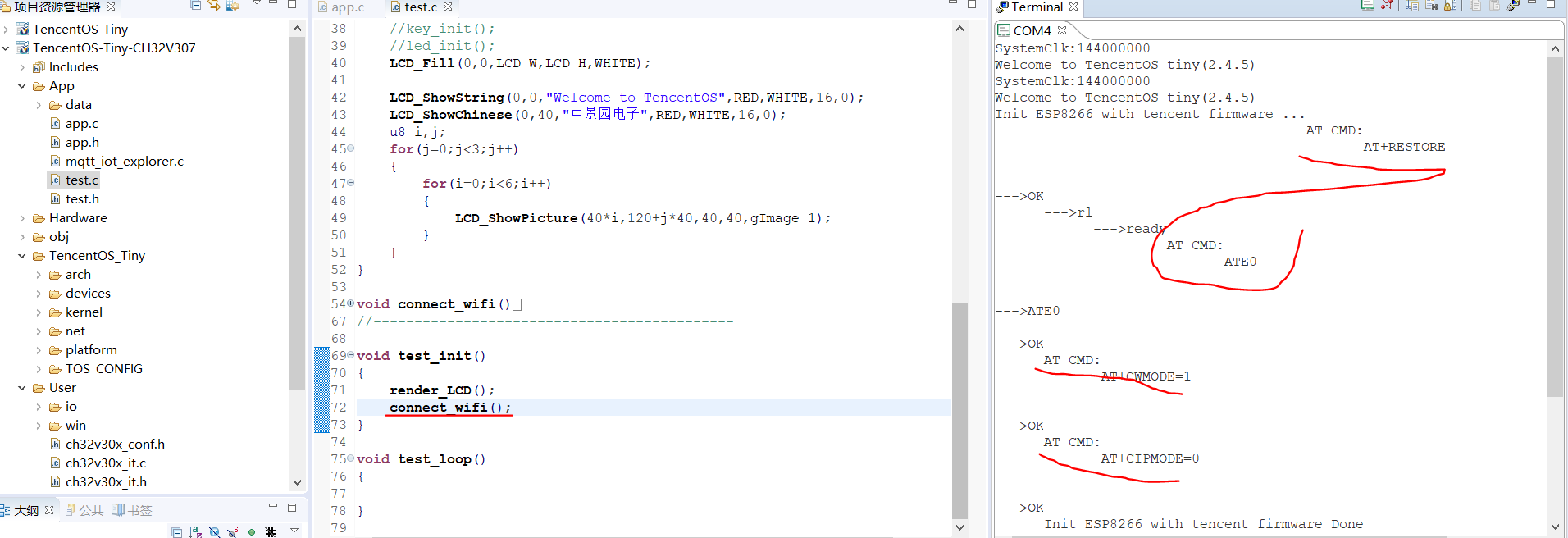
Task: Toggle hide static members in outline toolbar
Action: pos(233,532)
